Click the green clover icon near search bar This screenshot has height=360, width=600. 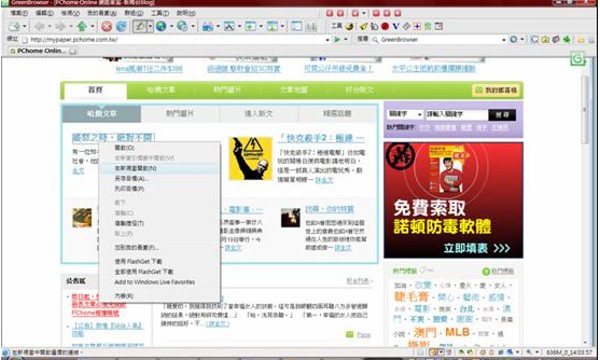[x=566, y=39]
